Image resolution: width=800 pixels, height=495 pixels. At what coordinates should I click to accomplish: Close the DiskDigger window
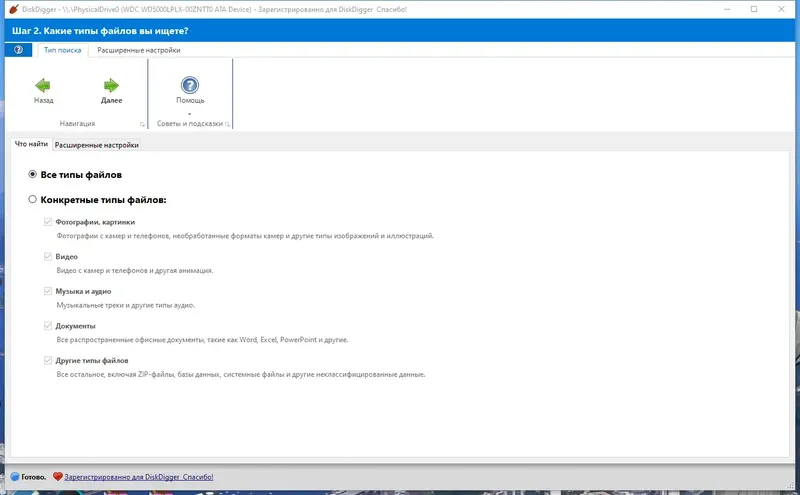tap(781, 9)
